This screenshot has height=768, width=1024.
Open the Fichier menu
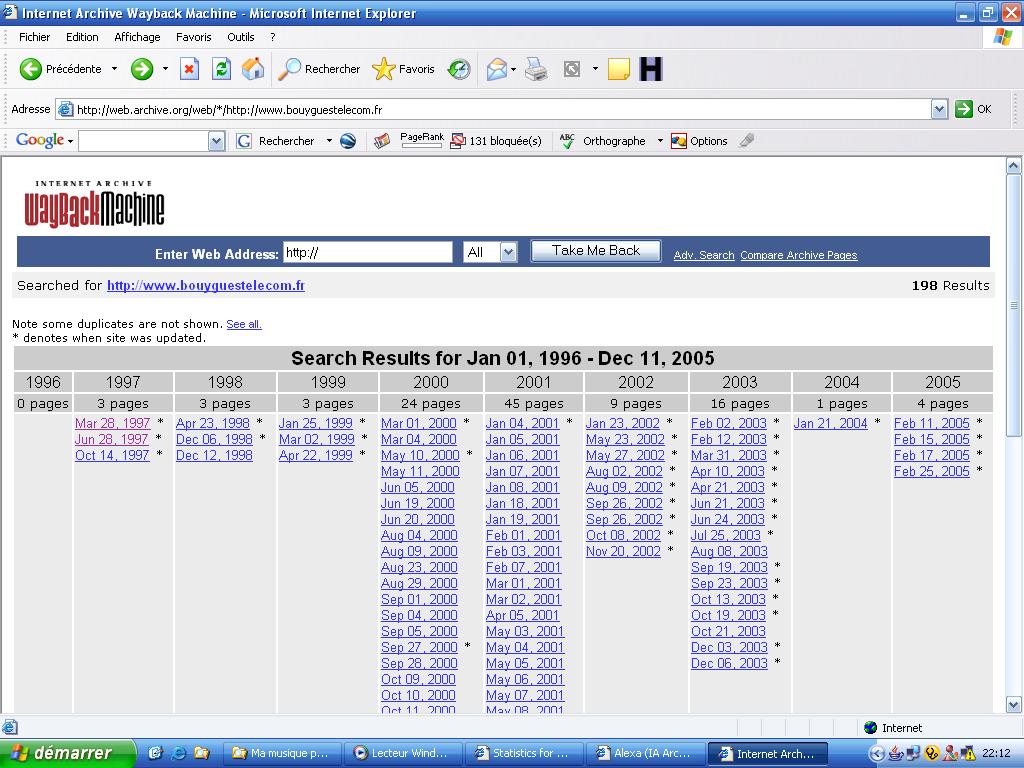click(x=35, y=37)
